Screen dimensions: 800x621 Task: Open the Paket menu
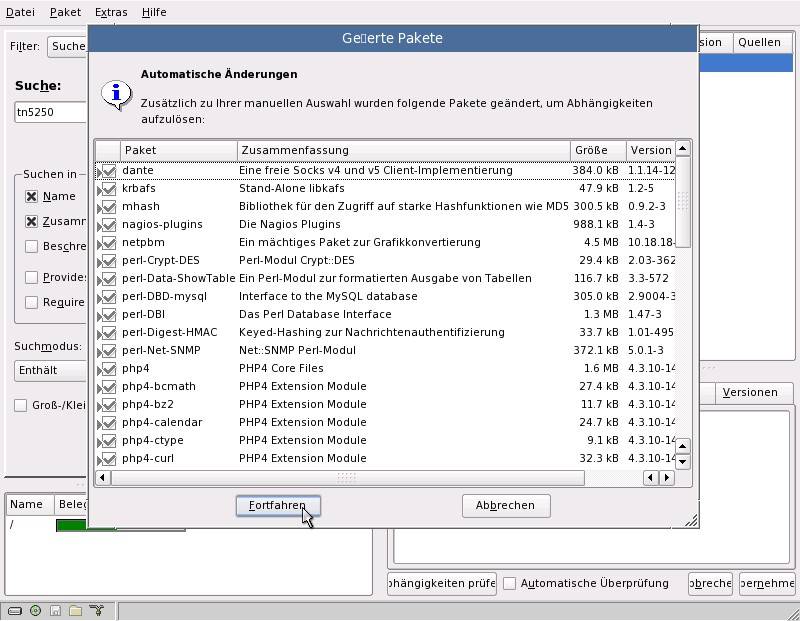[x=65, y=12]
